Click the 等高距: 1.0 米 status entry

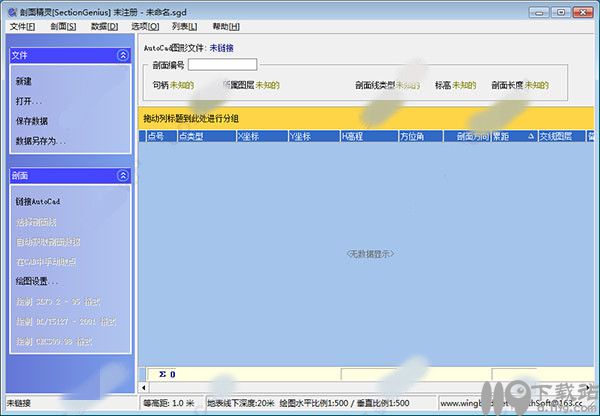pyautogui.click(x=169, y=403)
